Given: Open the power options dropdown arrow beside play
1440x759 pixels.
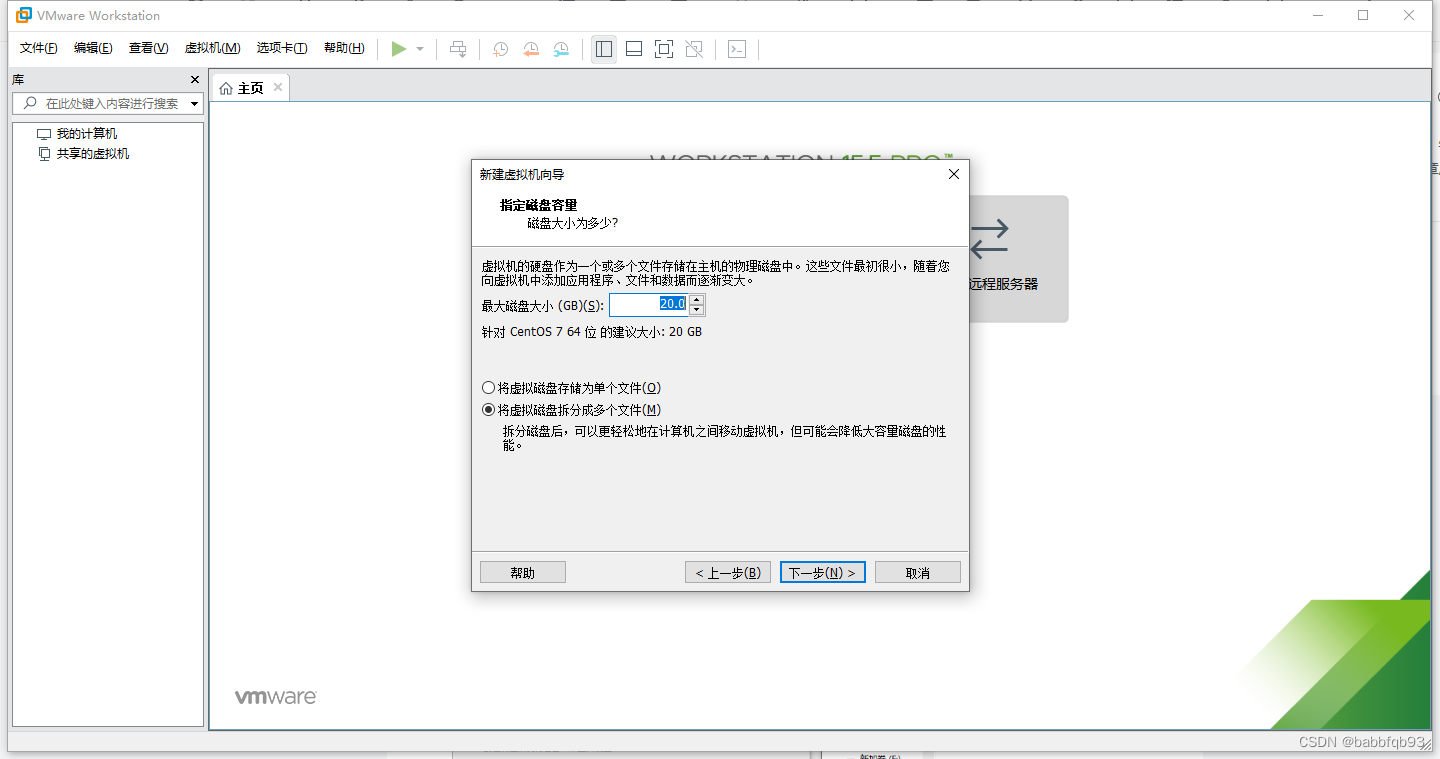Looking at the screenshot, I should 420,49.
